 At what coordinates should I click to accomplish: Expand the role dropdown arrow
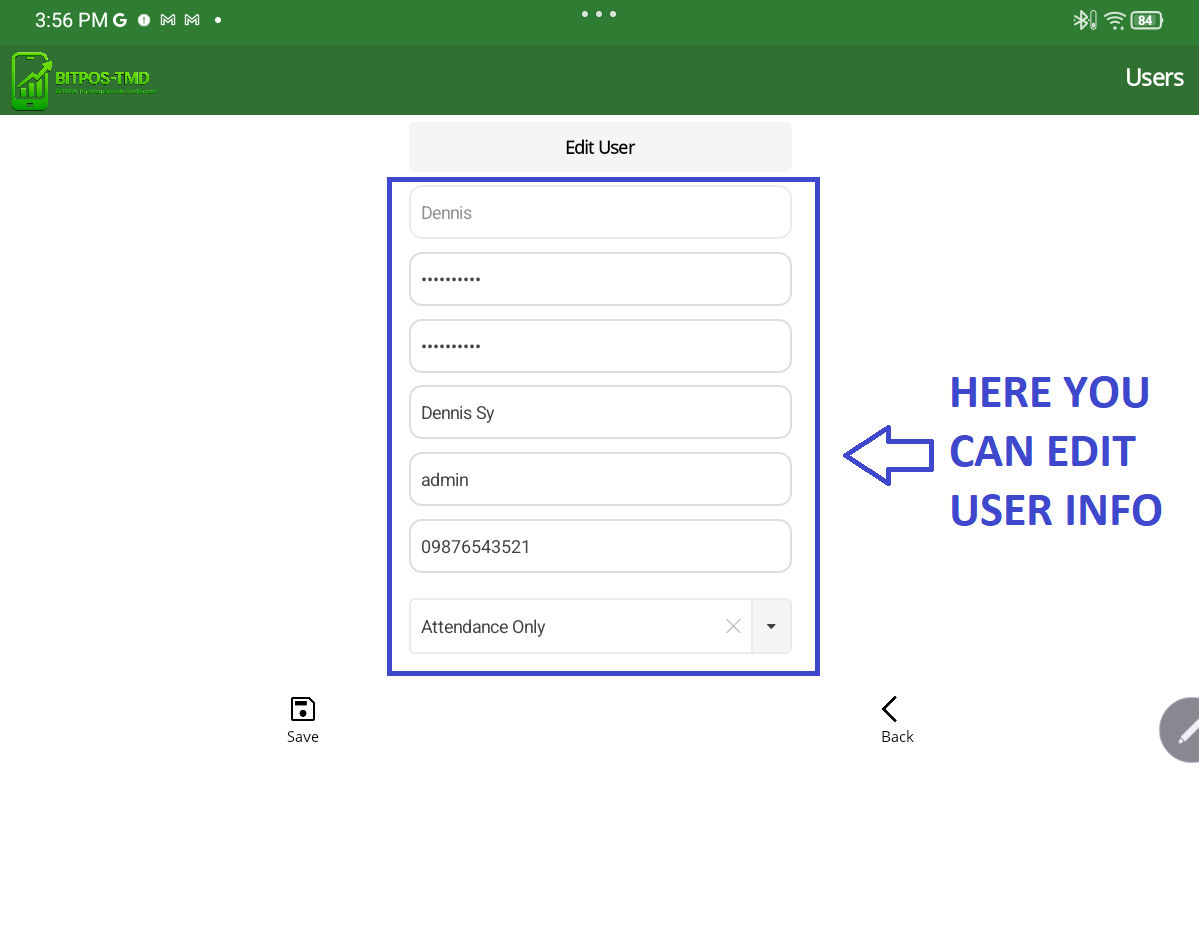pyautogui.click(x=771, y=626)
